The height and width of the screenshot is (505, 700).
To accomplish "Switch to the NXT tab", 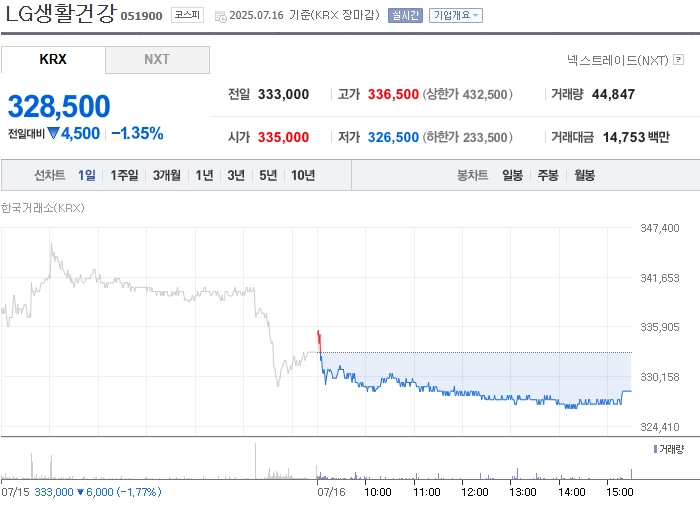I will click(157, 59).
